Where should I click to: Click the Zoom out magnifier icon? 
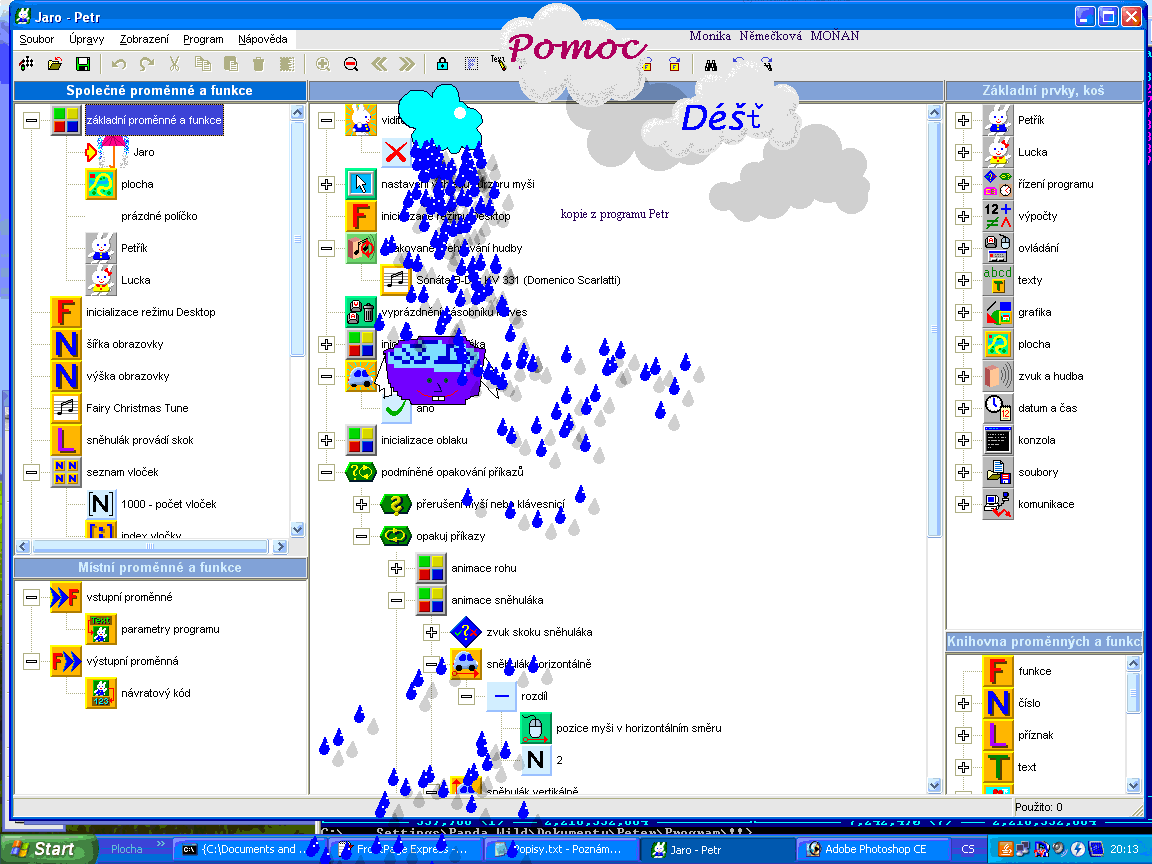(351, 64)
